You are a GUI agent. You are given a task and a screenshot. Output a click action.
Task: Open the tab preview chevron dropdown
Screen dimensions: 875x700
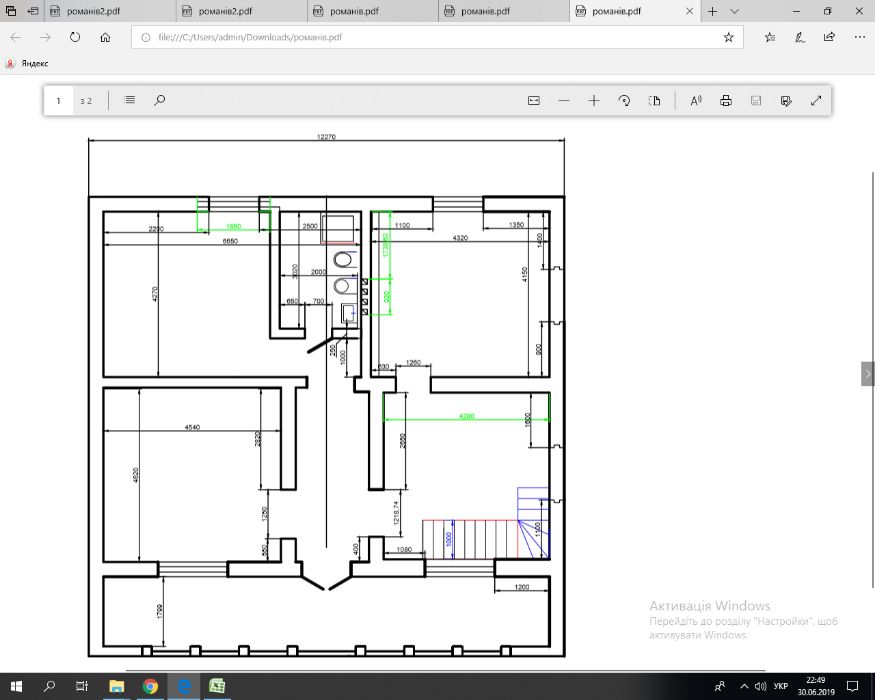point(734,11)
